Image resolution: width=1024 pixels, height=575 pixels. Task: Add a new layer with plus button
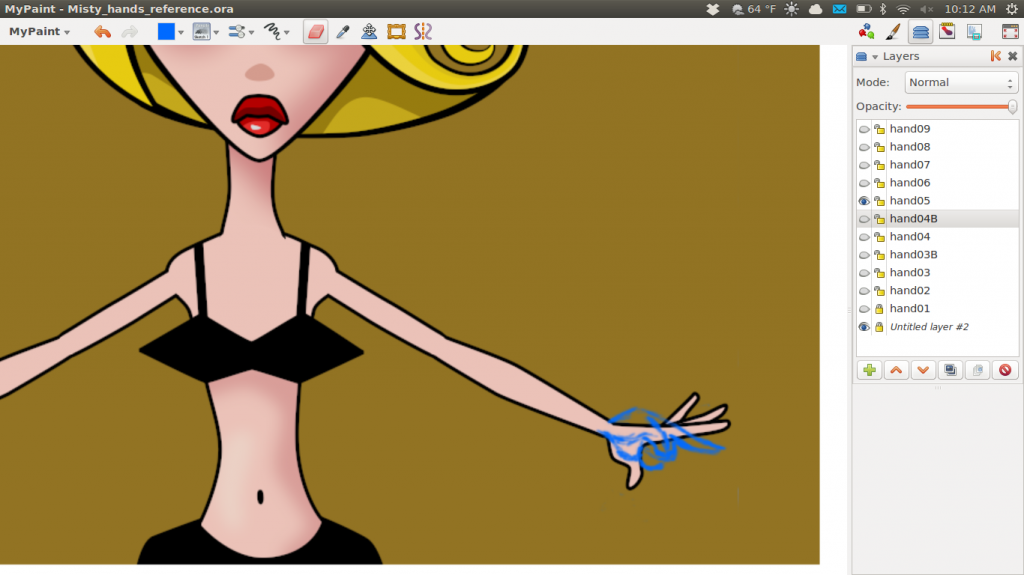click(869, 370)
